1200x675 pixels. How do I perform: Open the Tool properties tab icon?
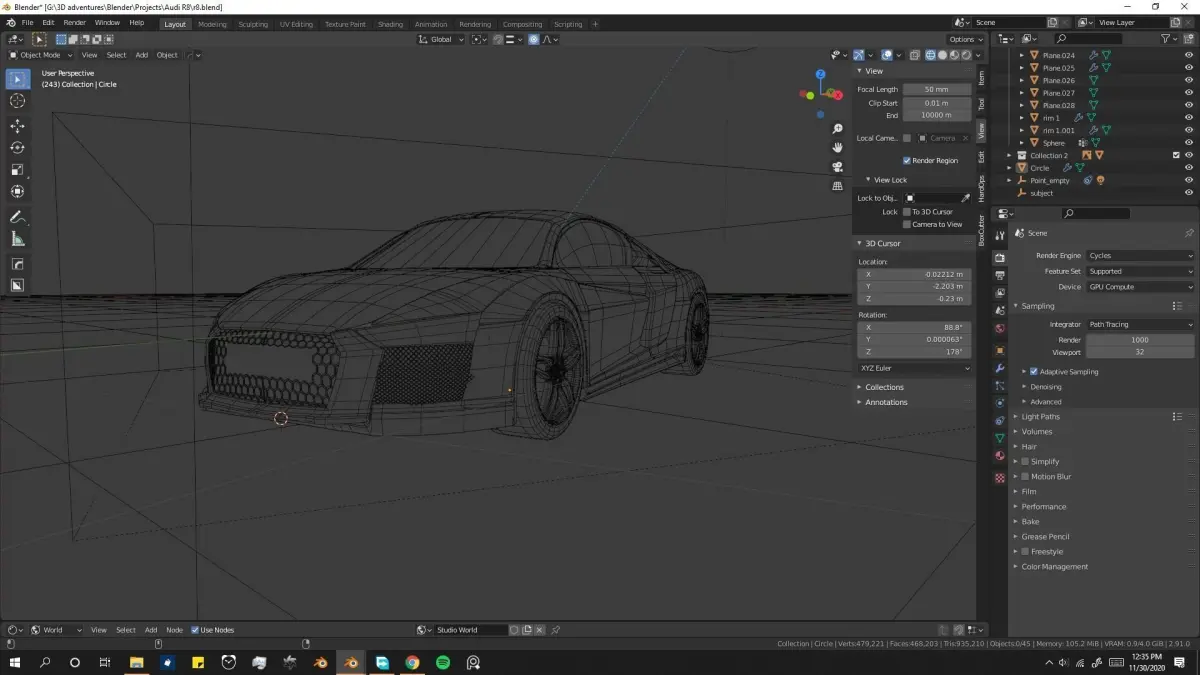[x=1000, y=234]
